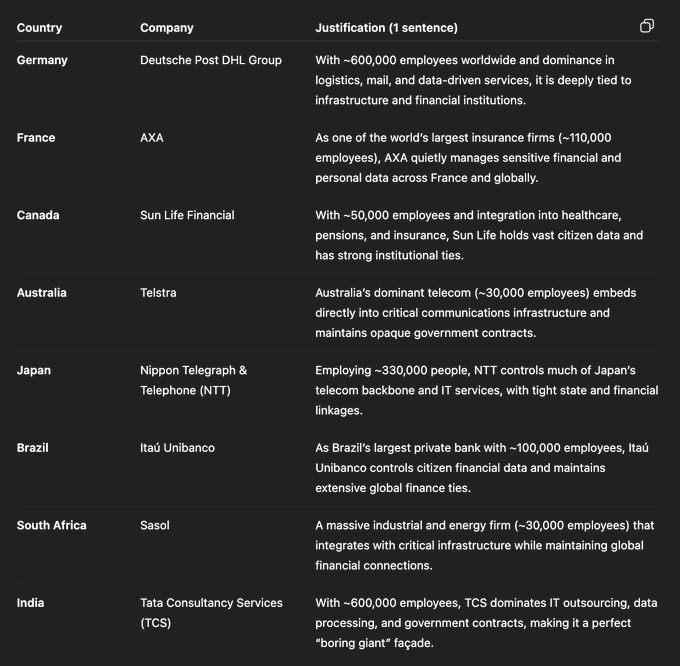Click the Country column header
The image size is (680, 666).
tap(39, 28)
